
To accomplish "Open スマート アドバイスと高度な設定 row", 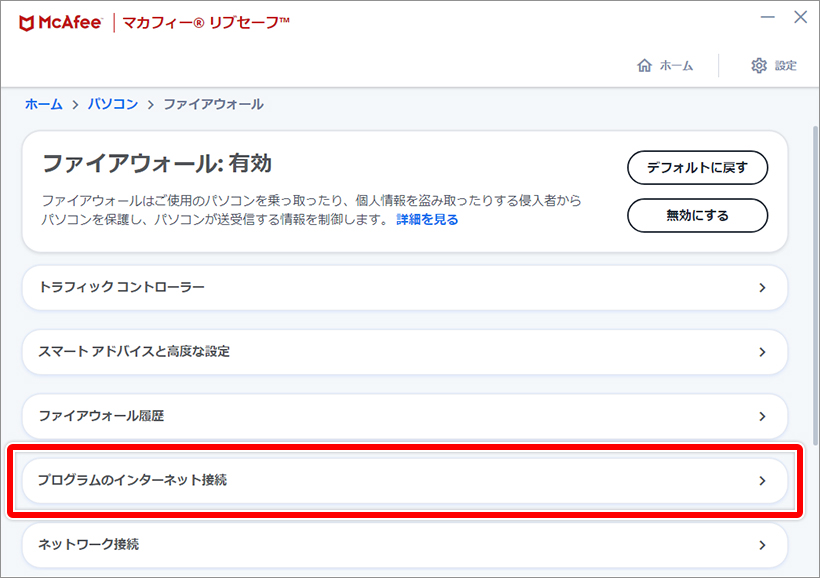I will (x=405, y=352).
